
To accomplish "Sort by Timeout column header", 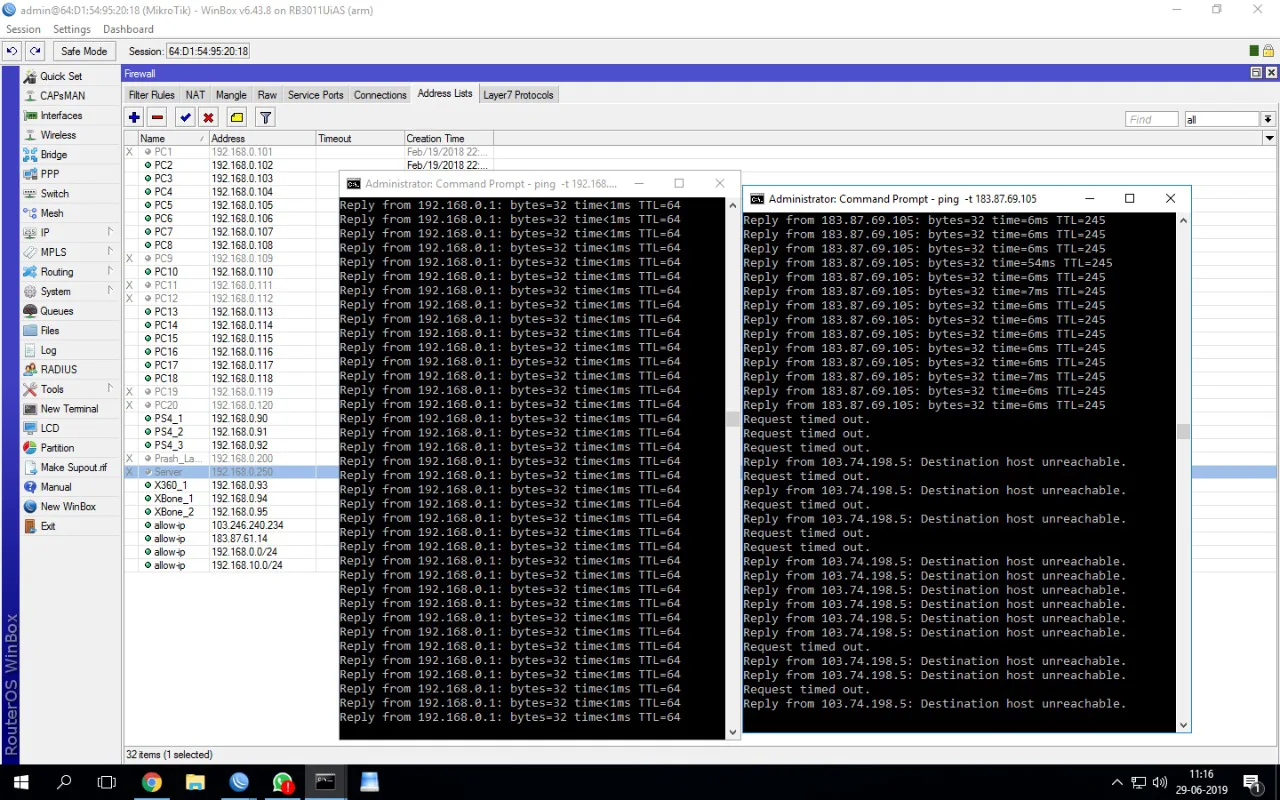I will pyautogui.click(x=360, y=138).
